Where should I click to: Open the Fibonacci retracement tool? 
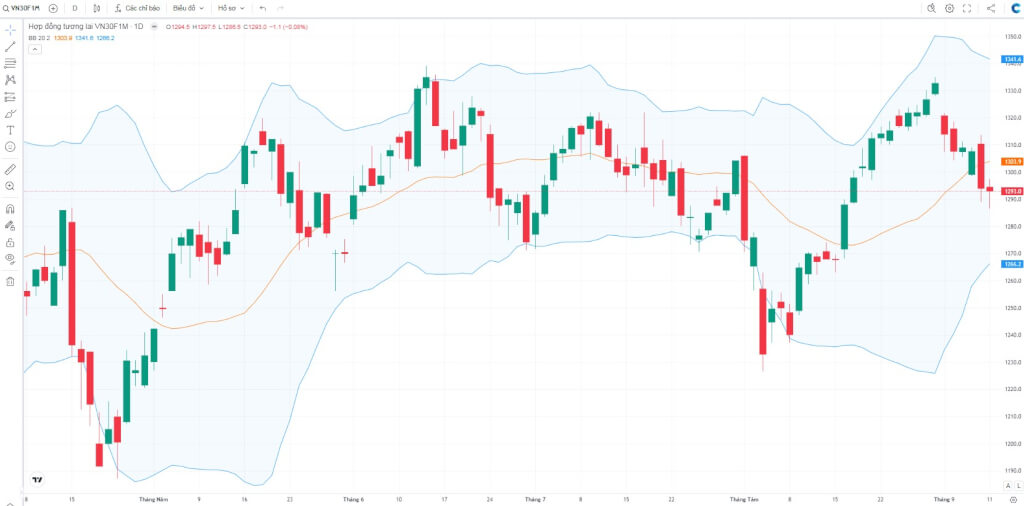[x=10, y=63]
